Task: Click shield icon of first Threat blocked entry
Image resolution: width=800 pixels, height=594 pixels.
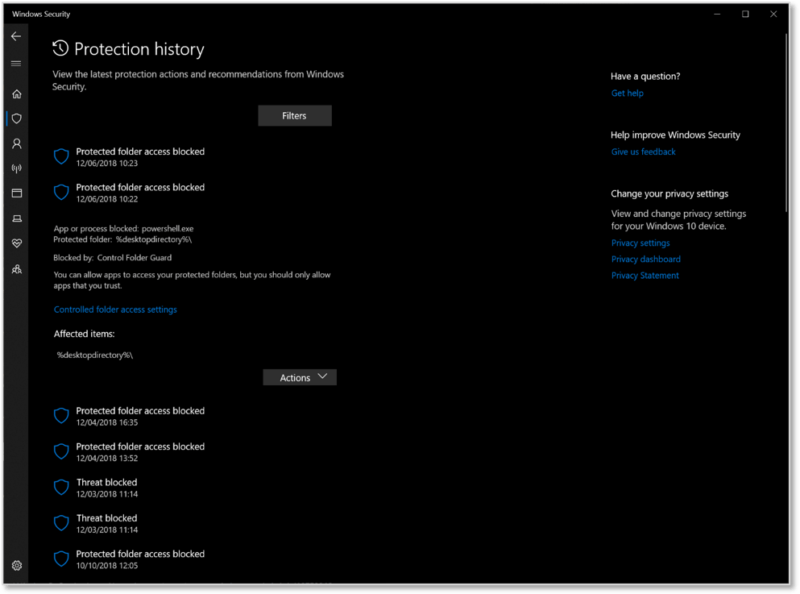Action: pos(61,487)
